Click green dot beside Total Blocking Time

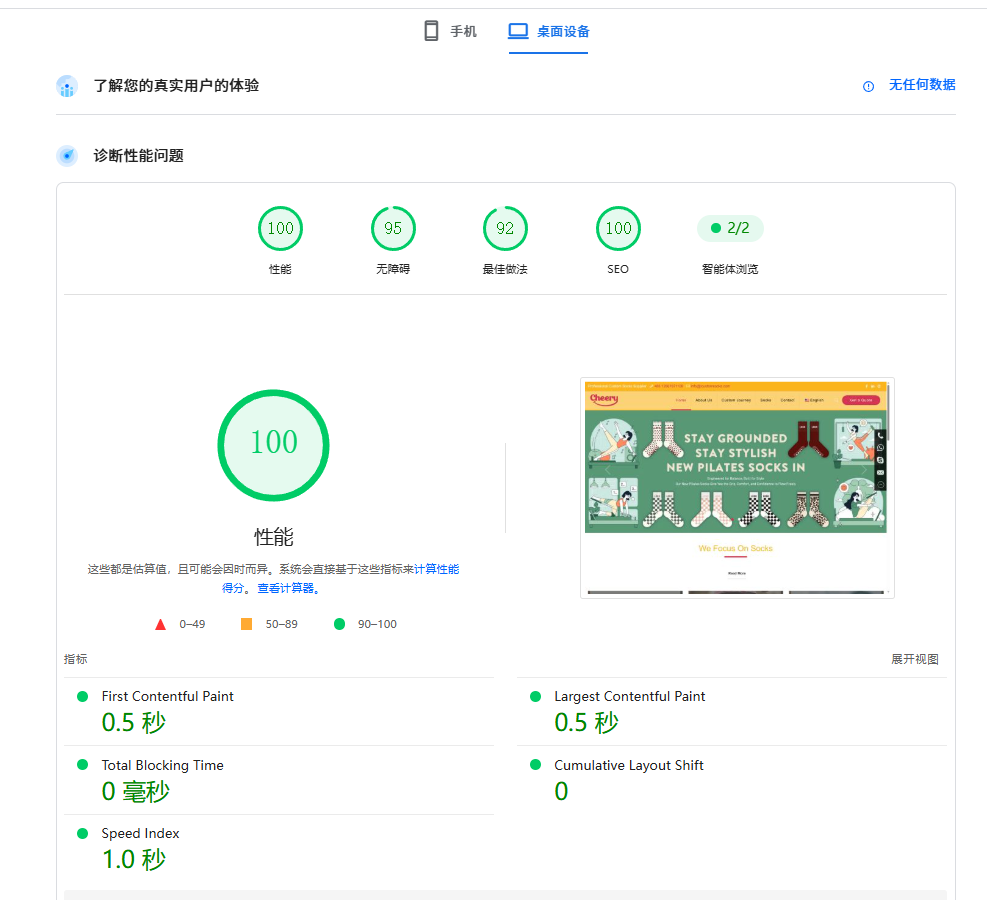coord(82,765)
